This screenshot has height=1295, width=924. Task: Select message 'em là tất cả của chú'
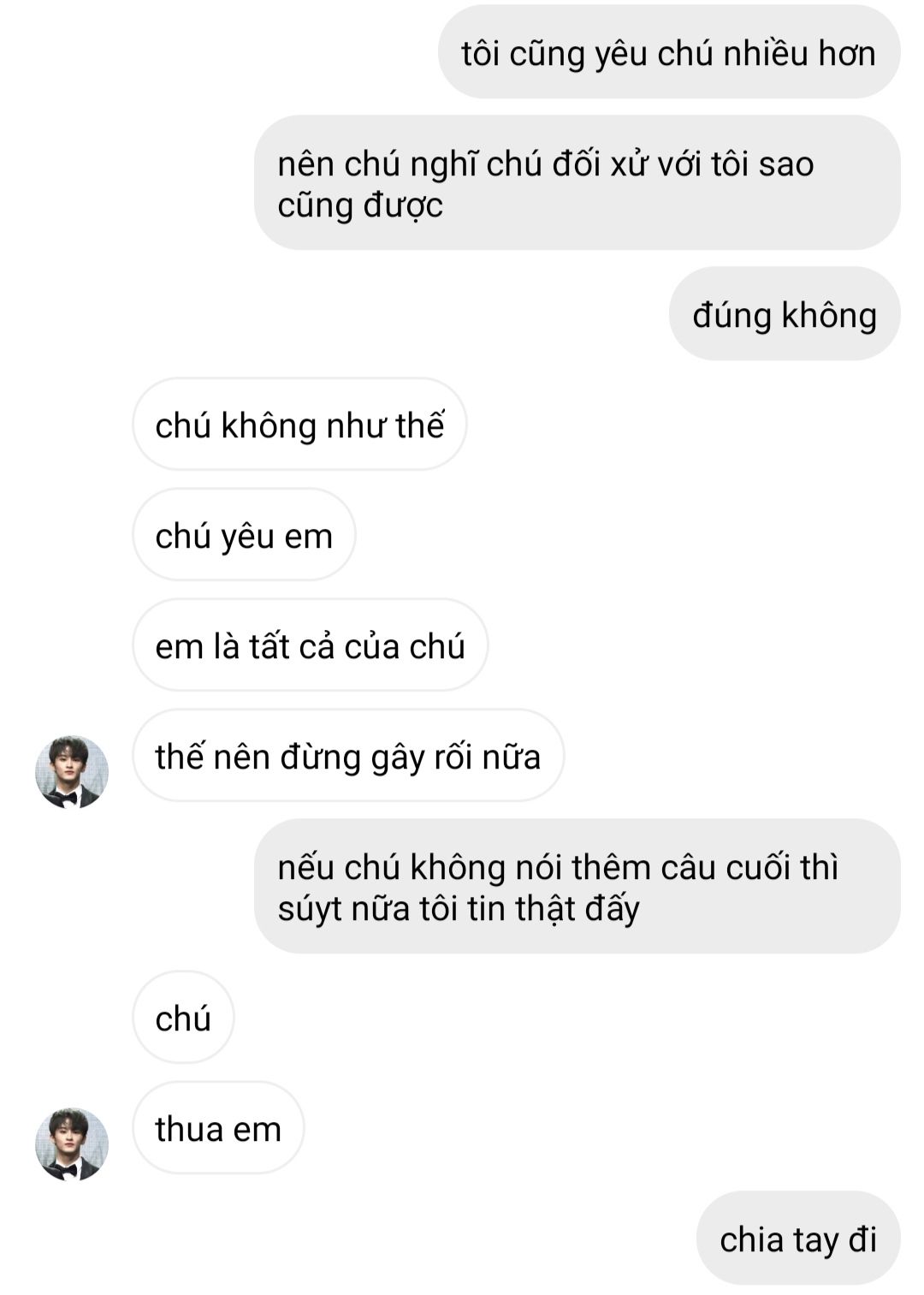click(x=310, y=645)
